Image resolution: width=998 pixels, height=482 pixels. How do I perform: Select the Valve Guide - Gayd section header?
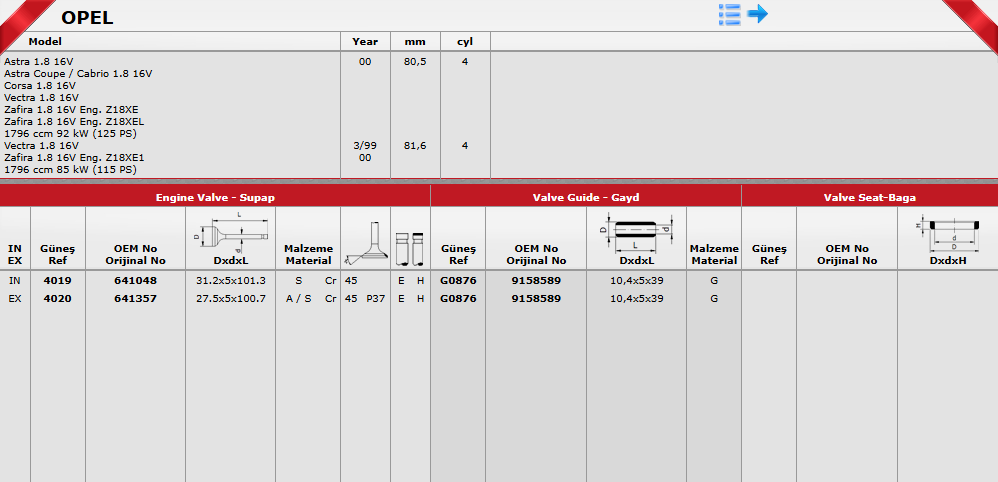click(585, 198)
